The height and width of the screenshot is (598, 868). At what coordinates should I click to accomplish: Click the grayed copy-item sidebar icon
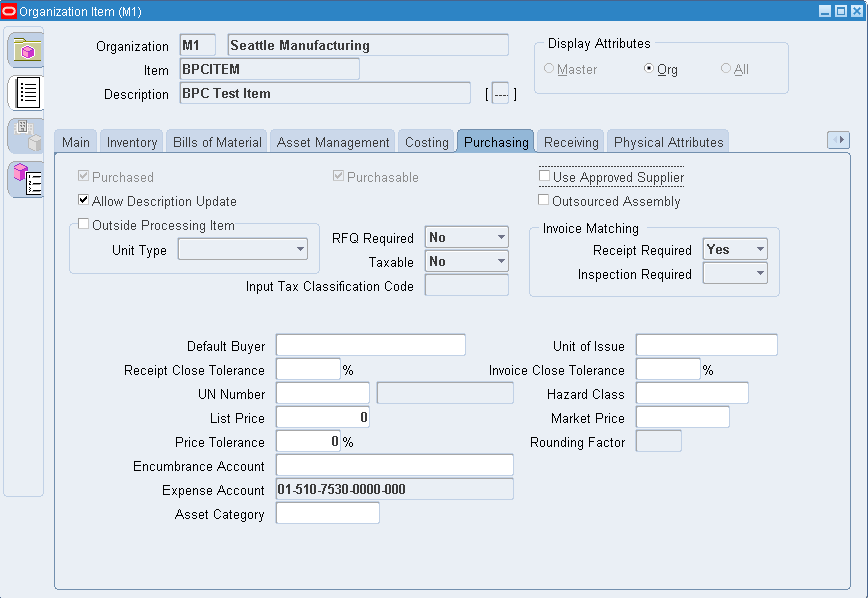tap(25, 137)
